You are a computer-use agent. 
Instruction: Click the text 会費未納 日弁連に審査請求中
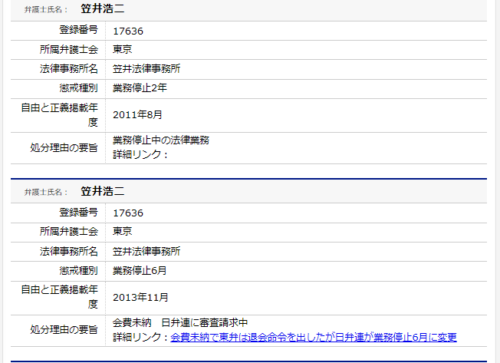(x=180, y=322)
